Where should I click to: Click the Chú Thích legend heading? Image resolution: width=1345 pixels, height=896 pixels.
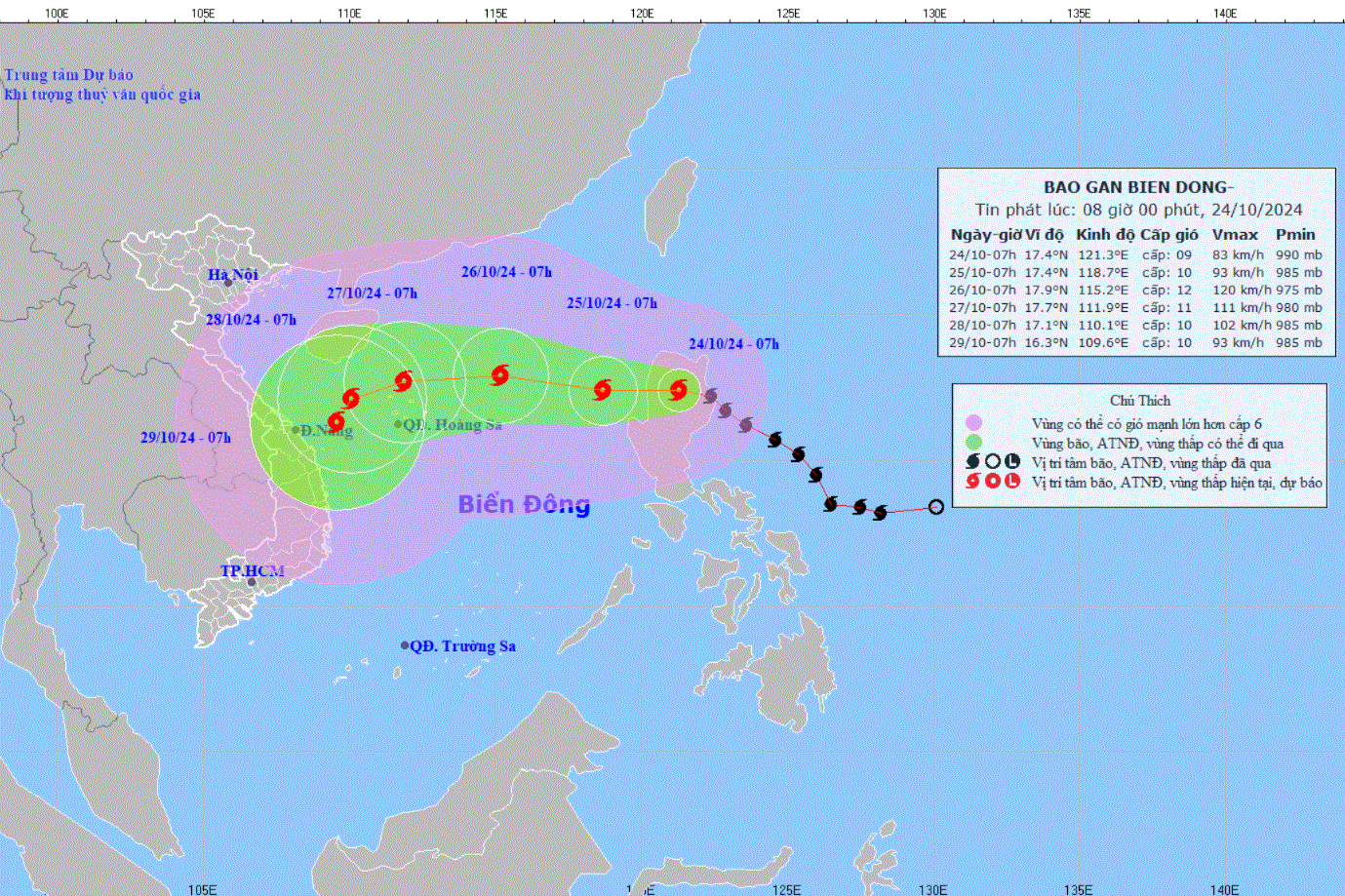(x=1140, y=401)
